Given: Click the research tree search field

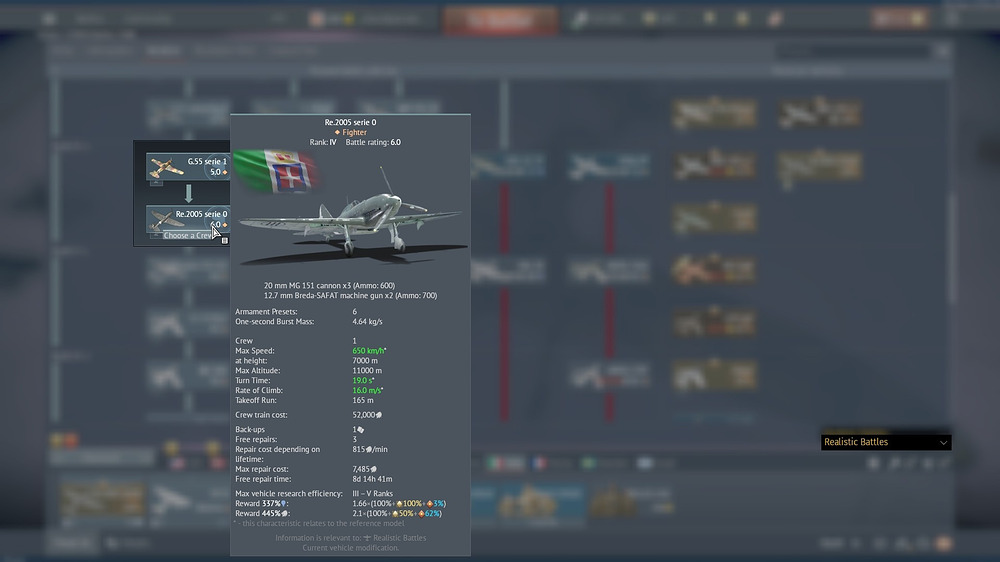Looking at the screenshot, I should point(860,50).
